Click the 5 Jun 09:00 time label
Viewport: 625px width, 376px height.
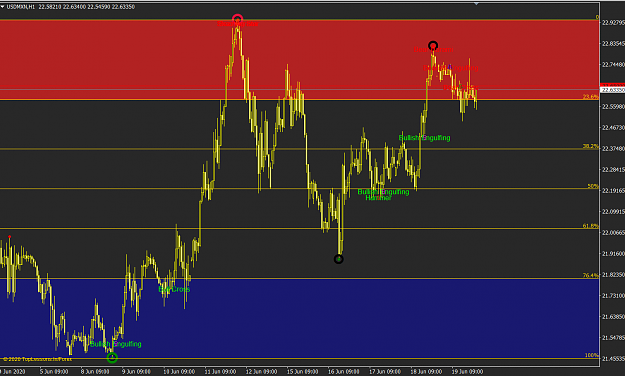tap(54, 372)
